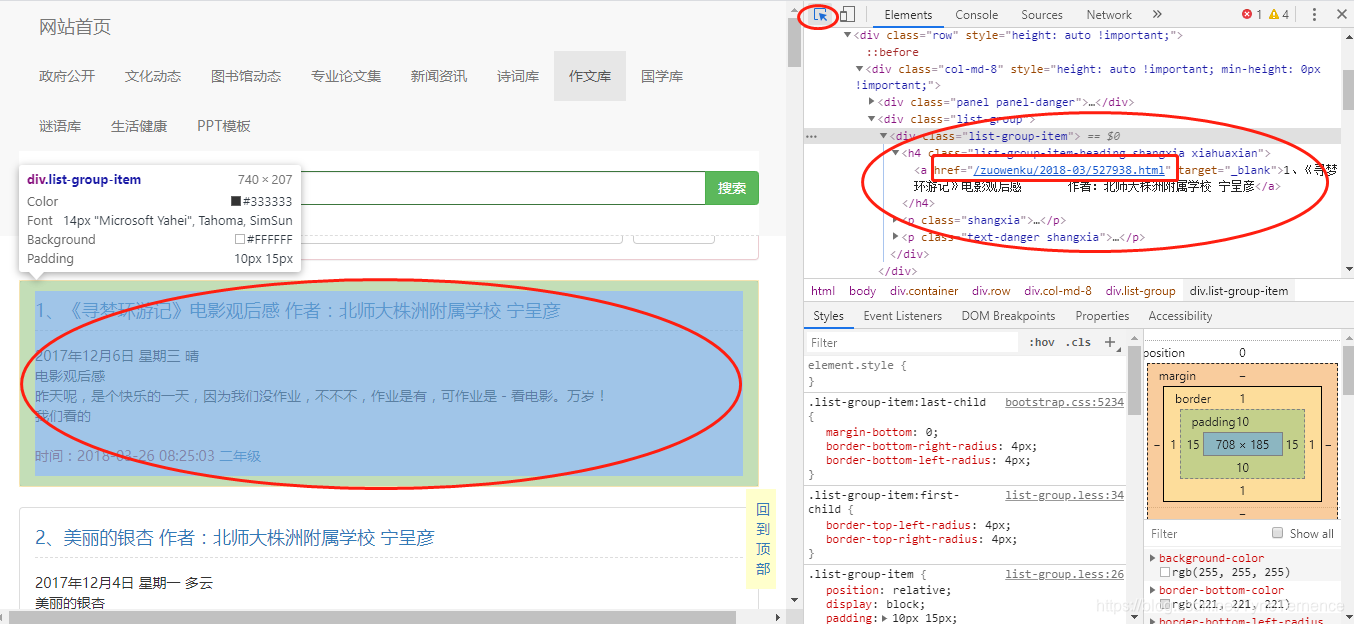Click the green 搜索 search button
Screen dimensions: 1354x624
(x=733, y=188)
